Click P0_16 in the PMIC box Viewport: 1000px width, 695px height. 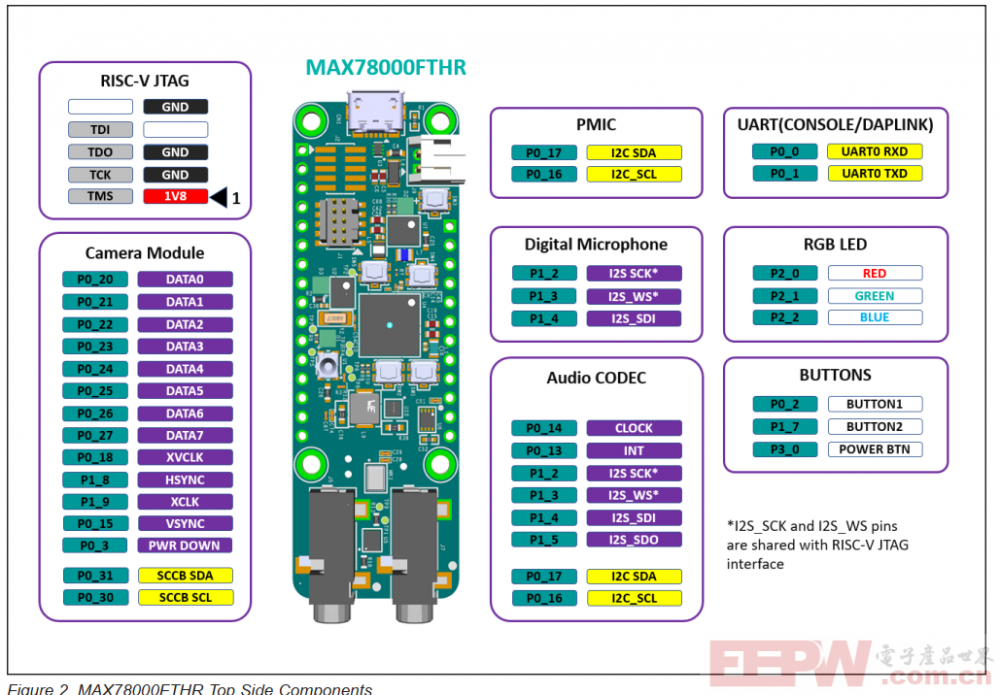pos(544,175)
